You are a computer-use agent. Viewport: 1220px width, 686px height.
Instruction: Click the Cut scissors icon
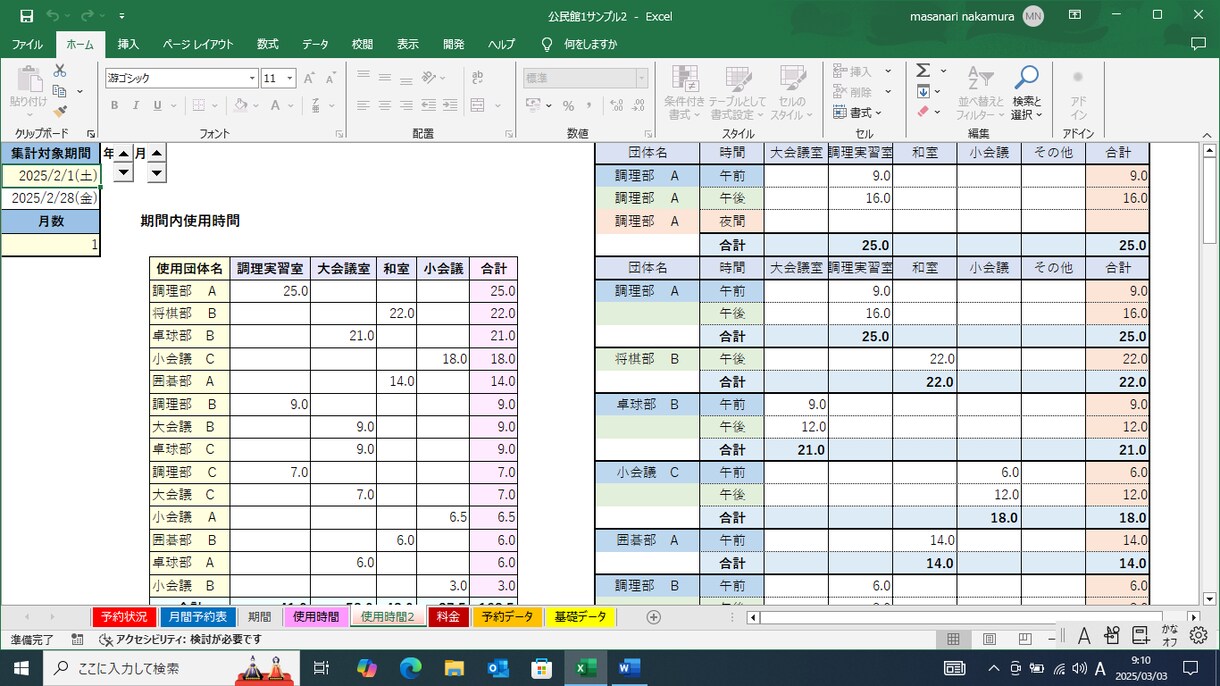point(60,71)
